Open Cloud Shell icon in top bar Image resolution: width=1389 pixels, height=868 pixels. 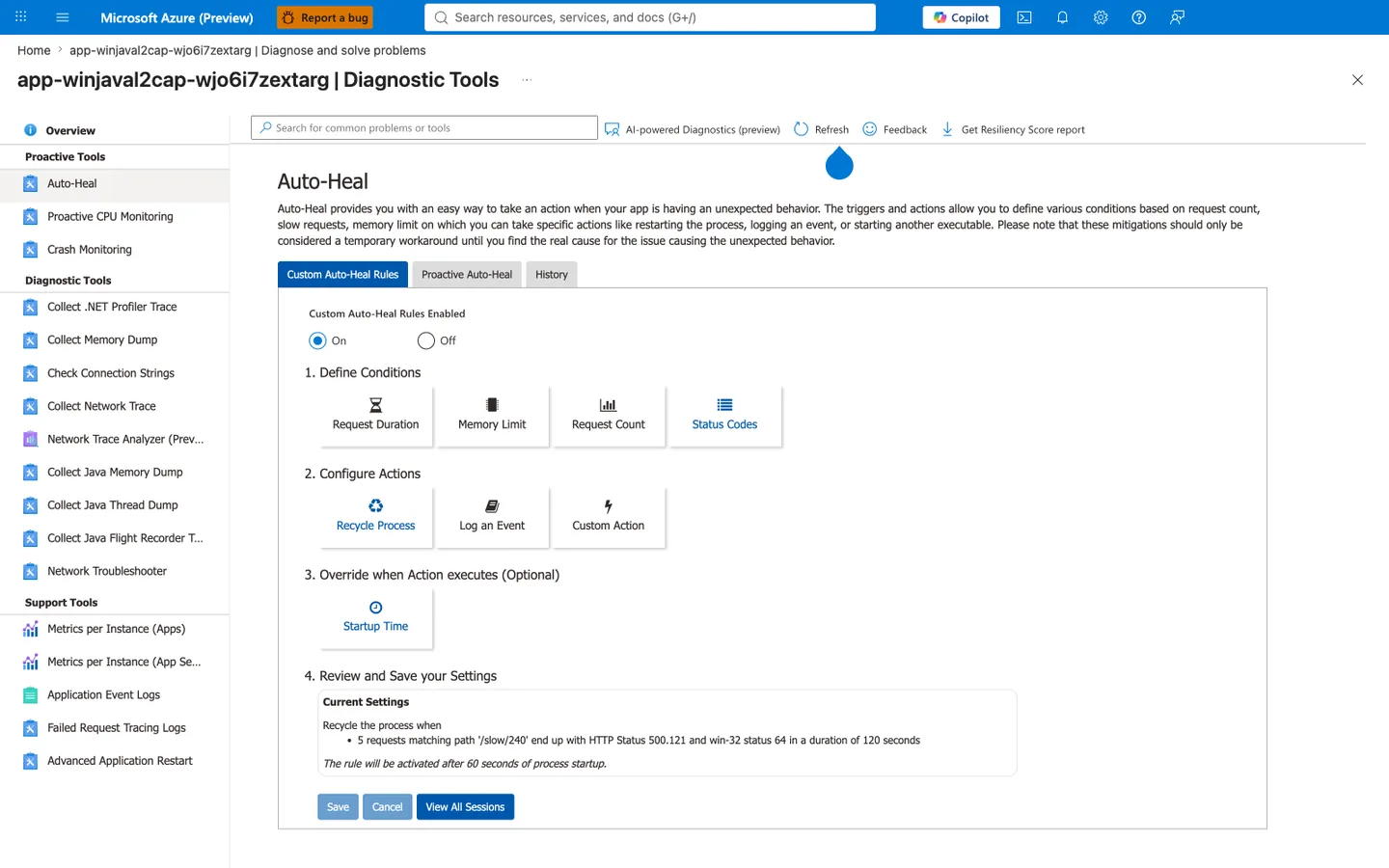1024,17
